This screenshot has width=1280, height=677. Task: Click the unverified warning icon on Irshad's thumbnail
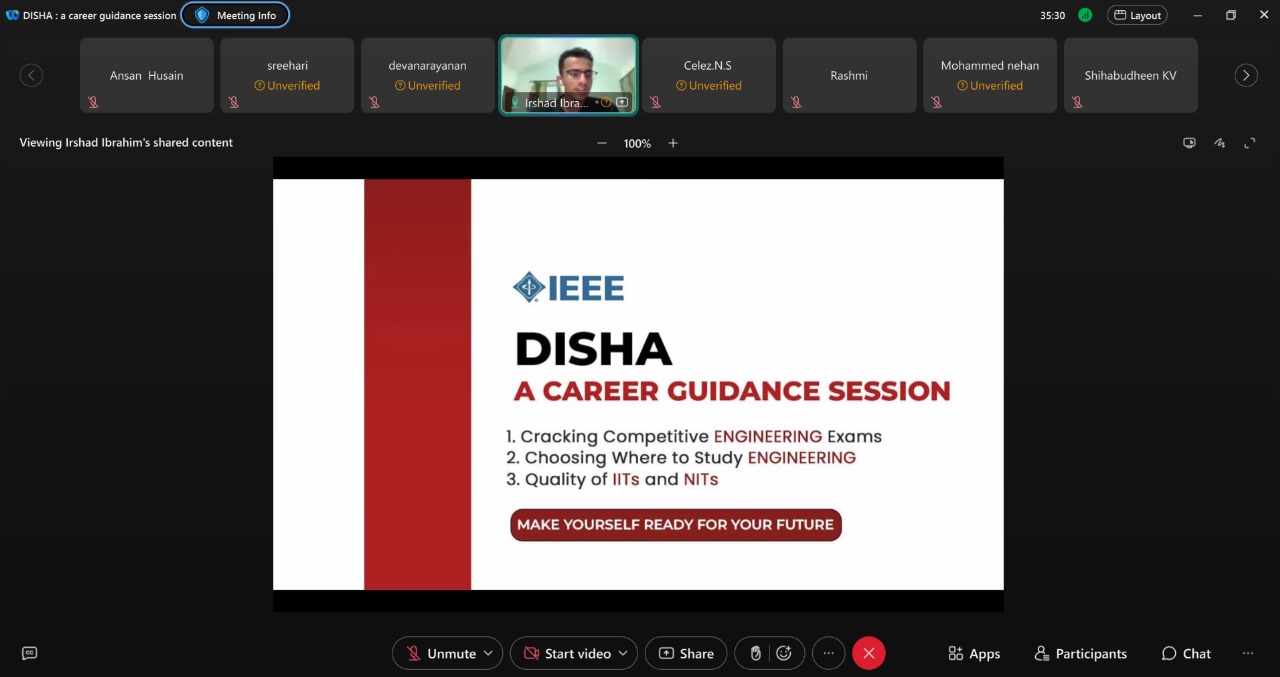point(605,102)
